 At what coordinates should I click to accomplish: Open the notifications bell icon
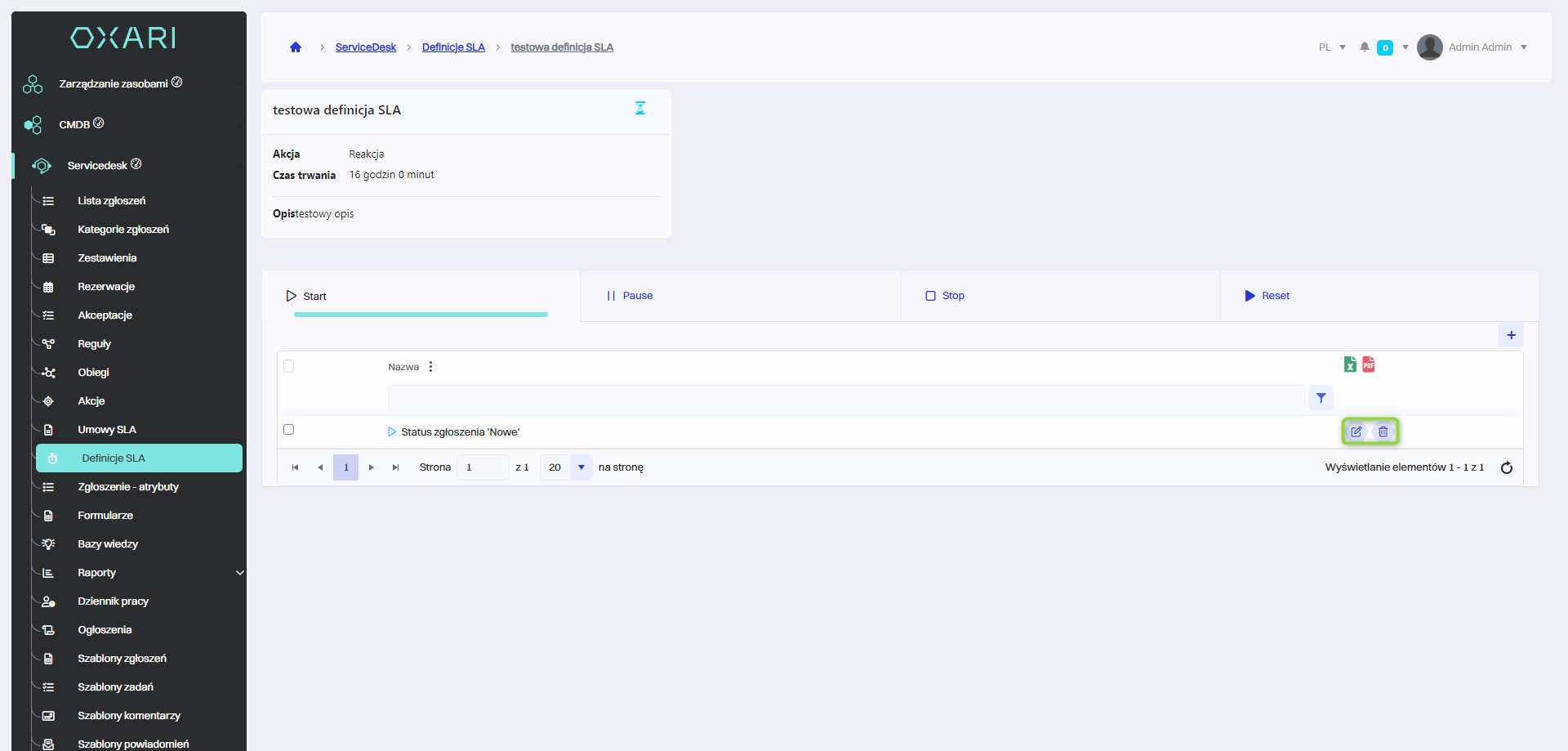tap(1365, 47)
